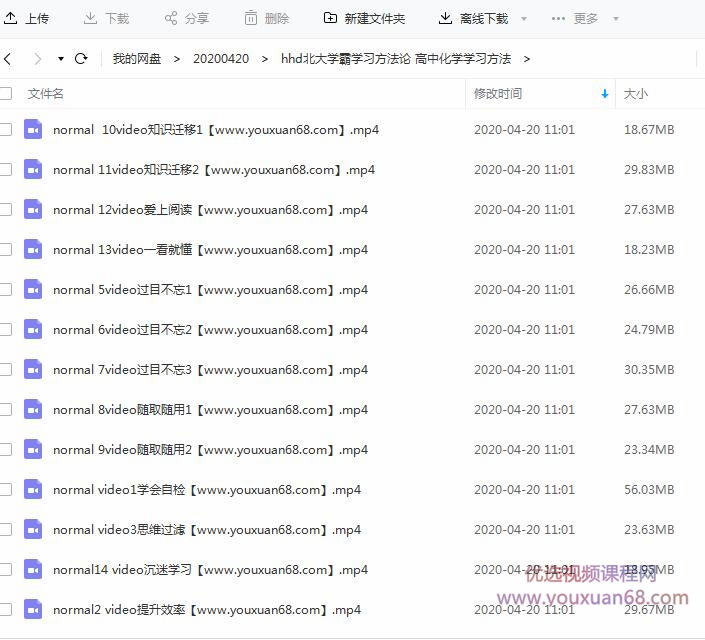Screen dimensions: 705x640
Task: Click the sort direction arrow on 修改时间
Action: pyautogui.click(x=605, y=94)
